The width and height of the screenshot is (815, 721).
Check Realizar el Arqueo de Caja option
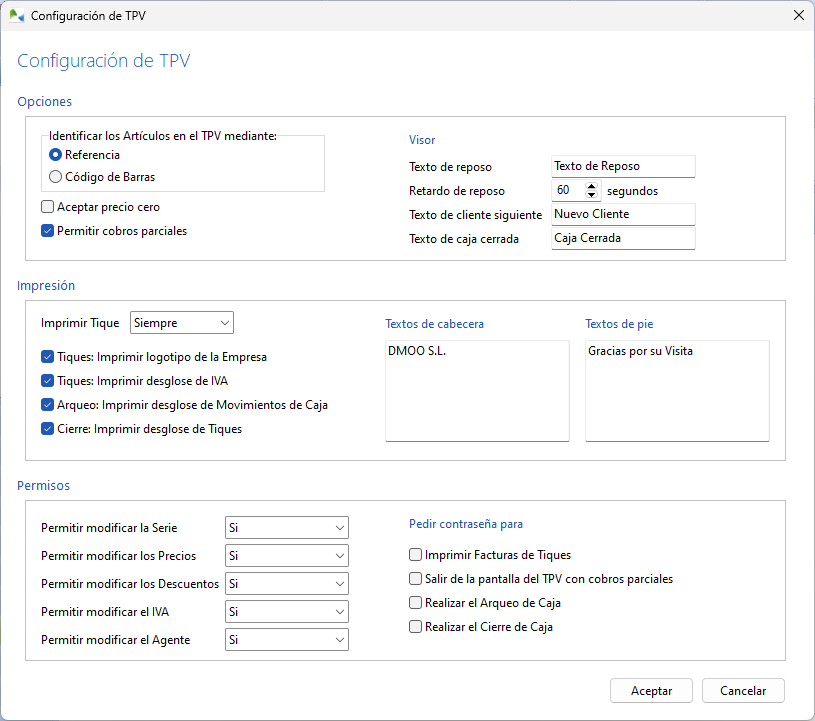pos(415,602)
